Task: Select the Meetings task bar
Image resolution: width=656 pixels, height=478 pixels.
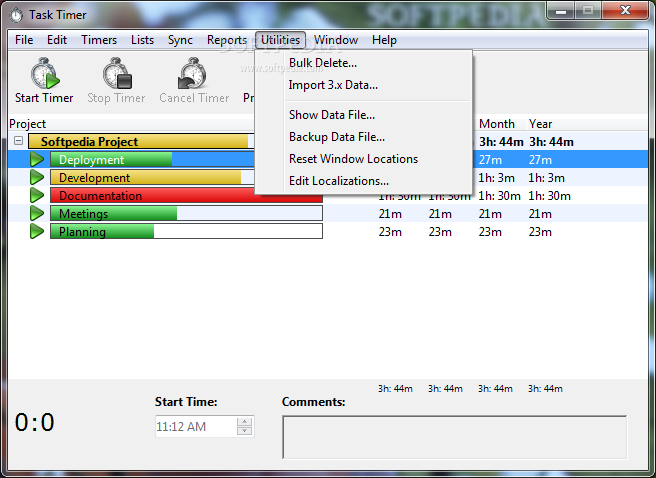Action: pos(186,213)
